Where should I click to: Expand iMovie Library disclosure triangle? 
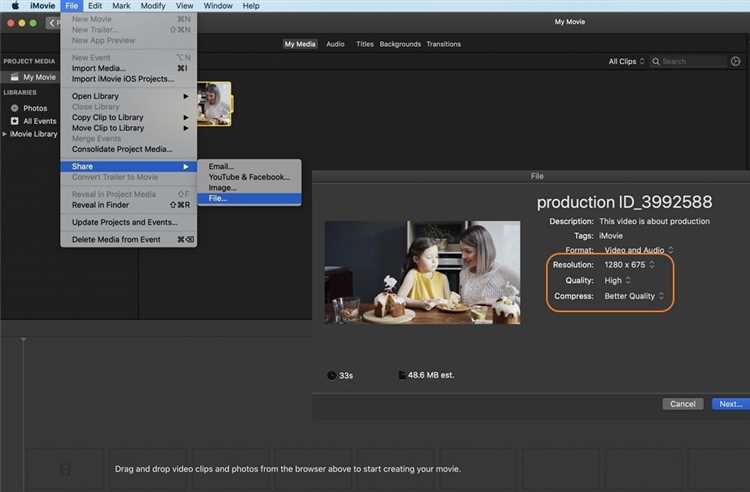click(x=5, y=134)
